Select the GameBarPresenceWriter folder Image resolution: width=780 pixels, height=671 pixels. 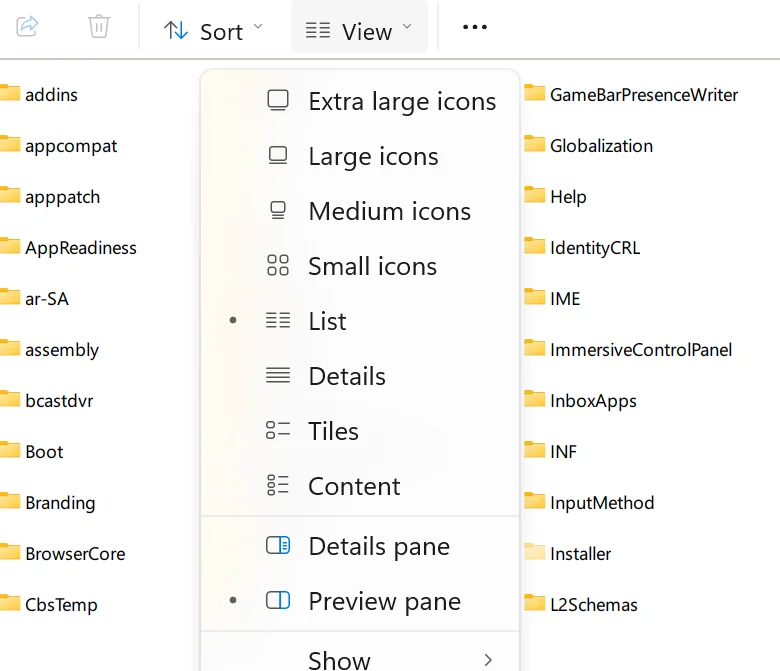click(x=631, y=95)
